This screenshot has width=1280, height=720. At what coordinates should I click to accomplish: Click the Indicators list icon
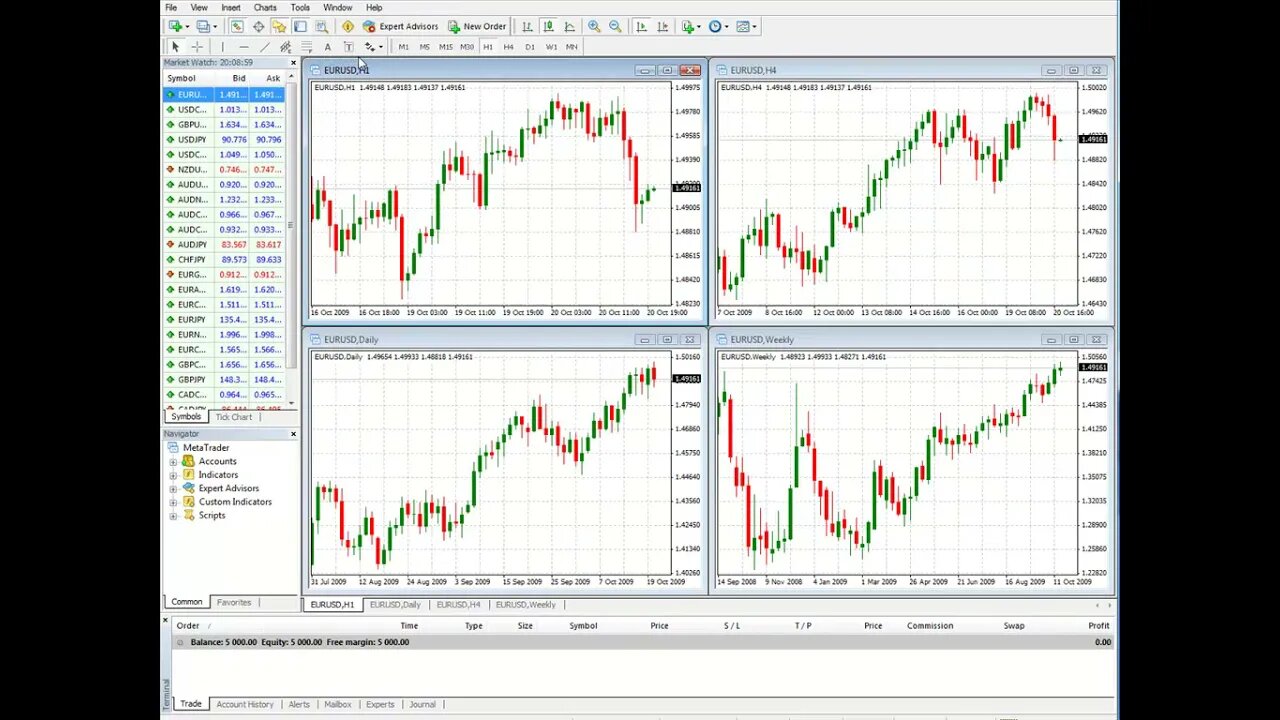click(x=689, y=26)
